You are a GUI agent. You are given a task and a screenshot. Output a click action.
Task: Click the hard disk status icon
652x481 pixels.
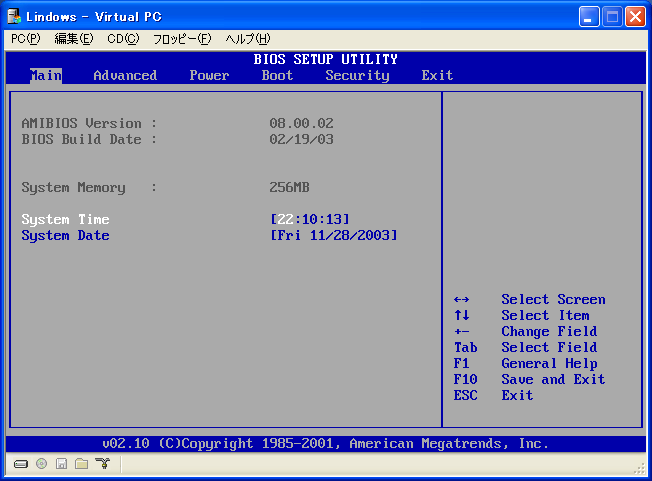21,464
